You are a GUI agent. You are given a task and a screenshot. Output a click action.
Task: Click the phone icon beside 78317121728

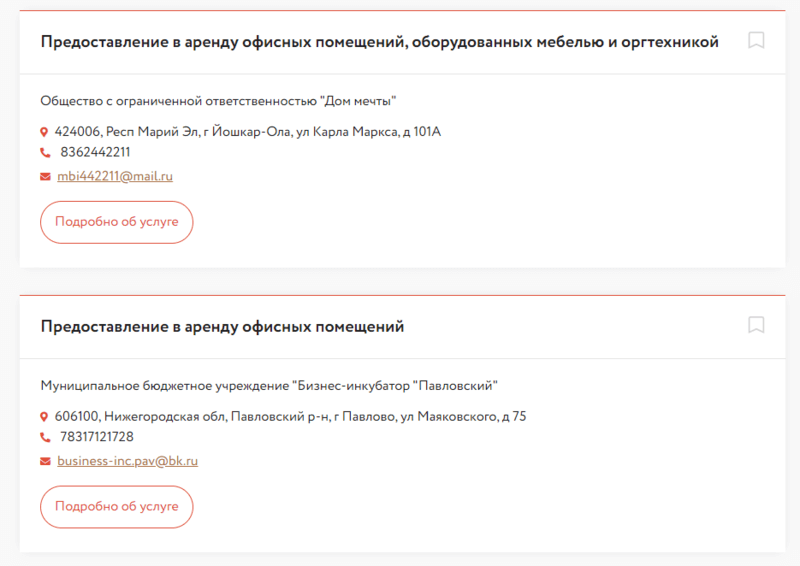coord(45,437)
